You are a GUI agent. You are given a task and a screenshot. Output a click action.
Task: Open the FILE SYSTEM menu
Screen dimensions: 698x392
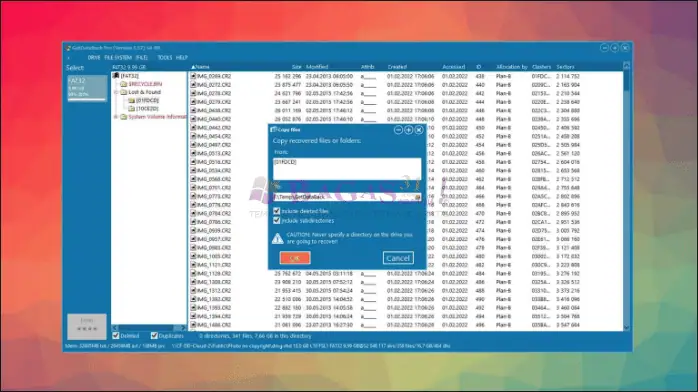[118, 58]
